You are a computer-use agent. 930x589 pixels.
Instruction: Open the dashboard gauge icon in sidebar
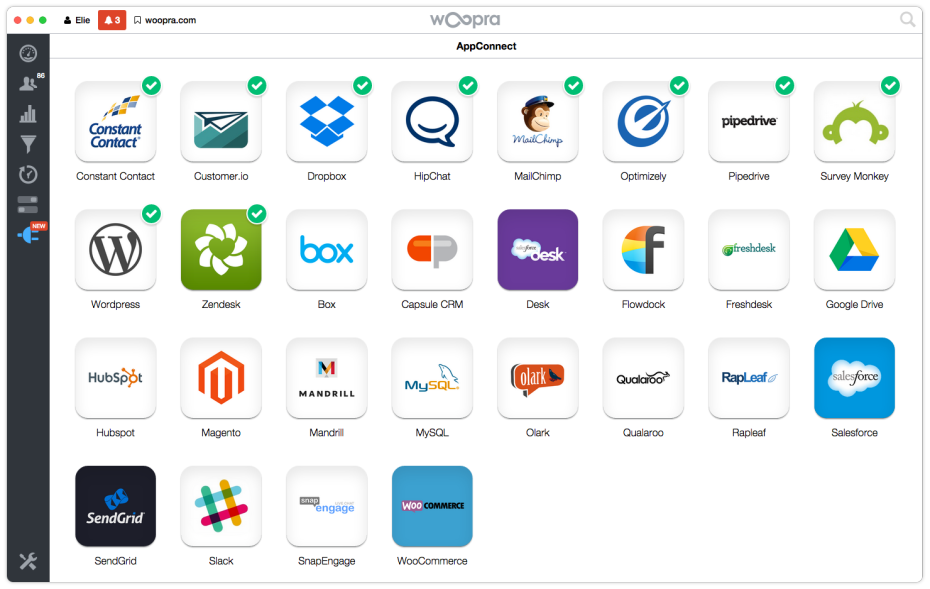(x=28, y=54)
